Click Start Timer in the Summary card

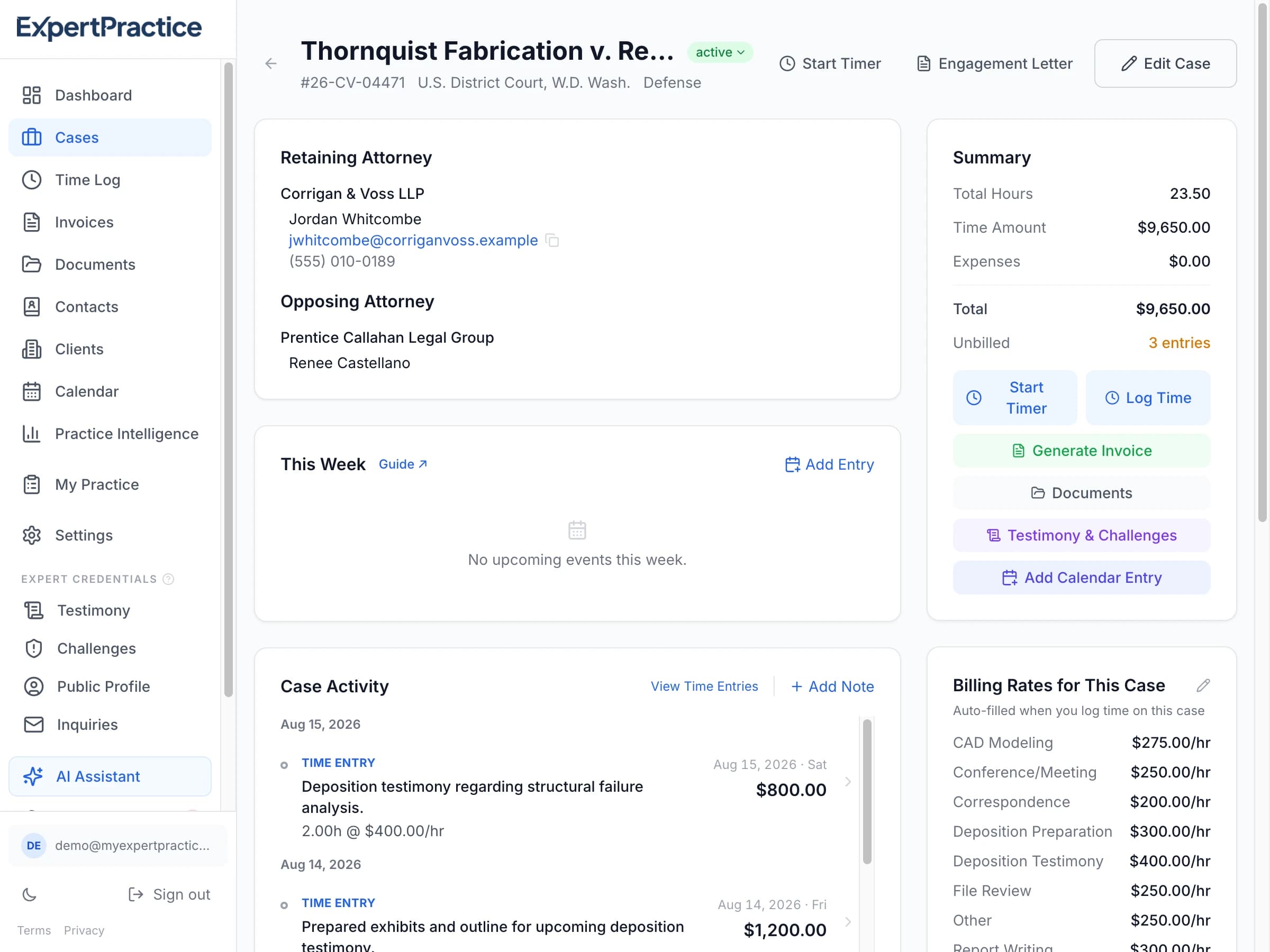tap(1015, 398)
